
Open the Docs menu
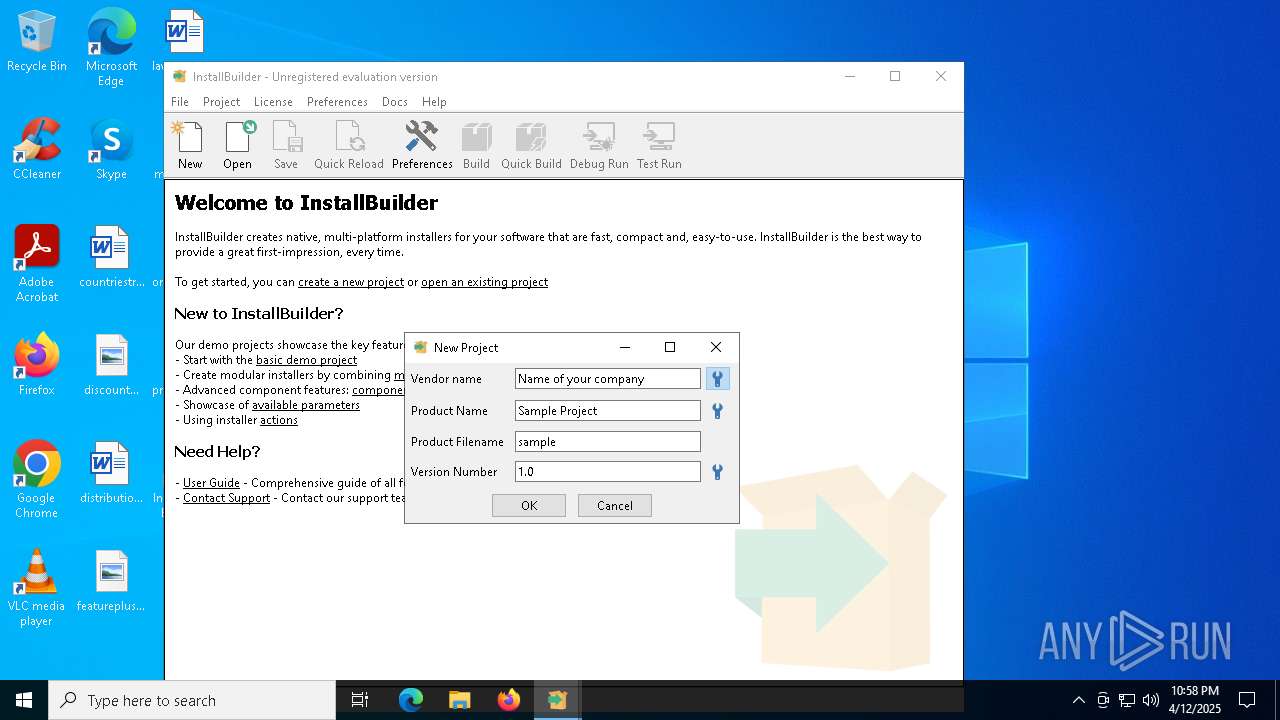395,102
